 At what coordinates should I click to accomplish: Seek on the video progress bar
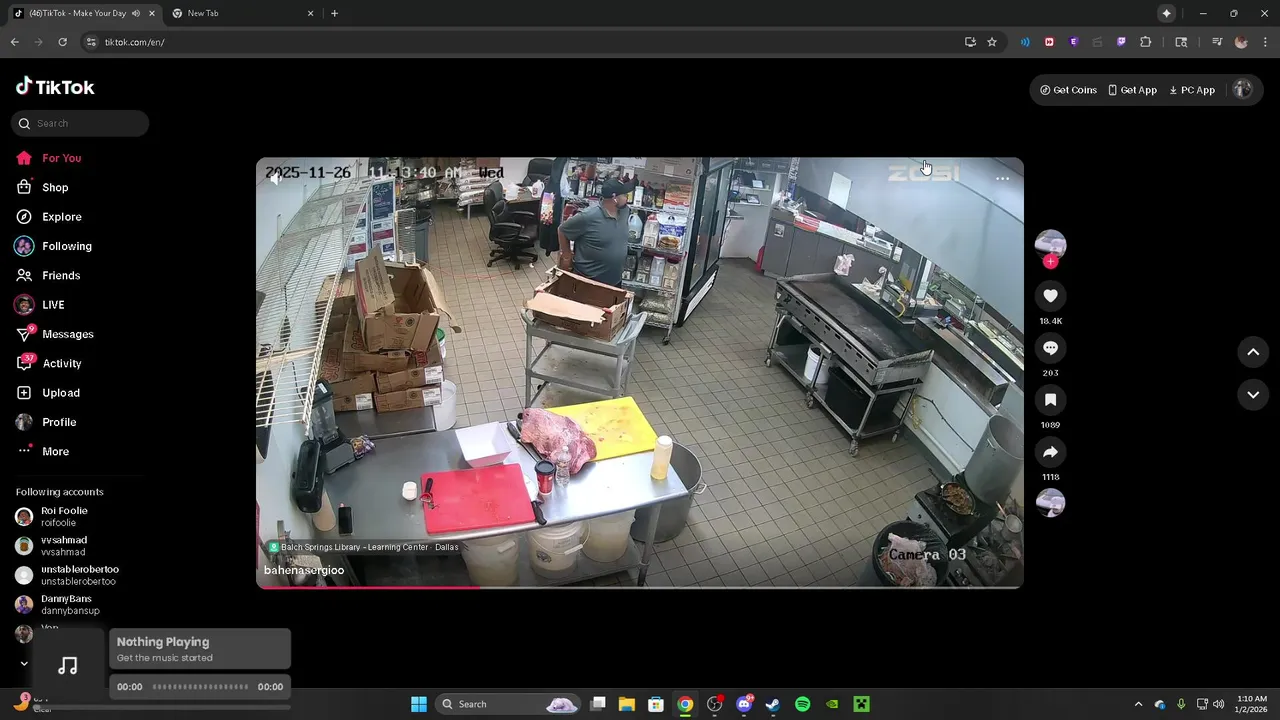coord(640,587)
